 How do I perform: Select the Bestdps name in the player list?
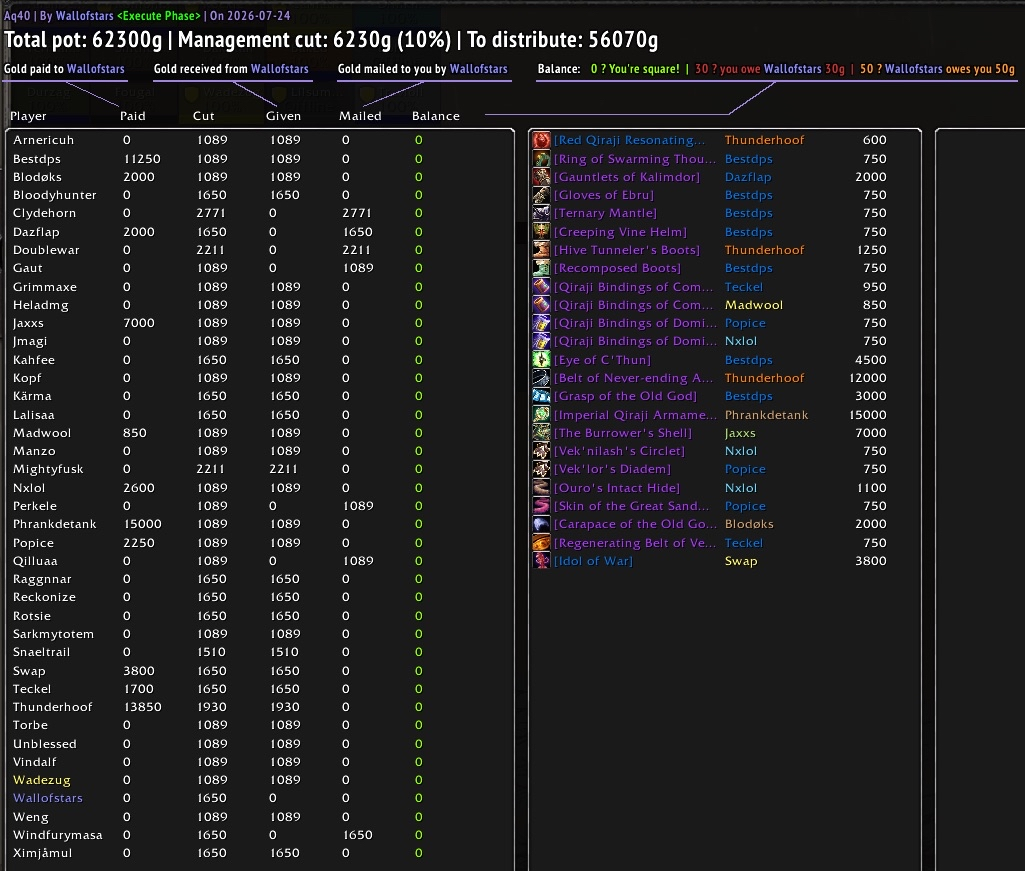[x=37, y=158]
